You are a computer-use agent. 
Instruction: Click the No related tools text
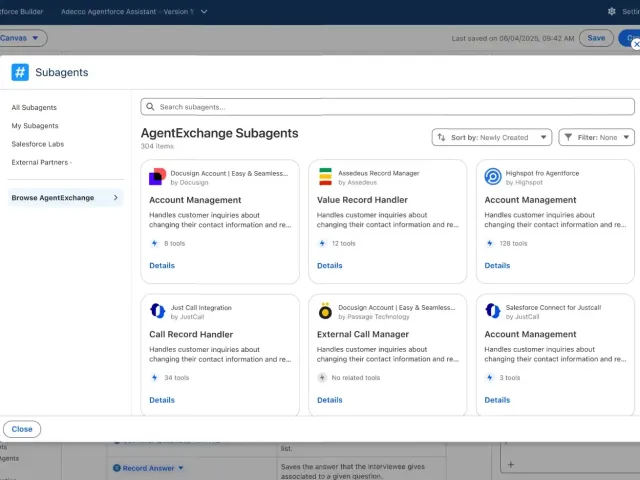point(356,378)
